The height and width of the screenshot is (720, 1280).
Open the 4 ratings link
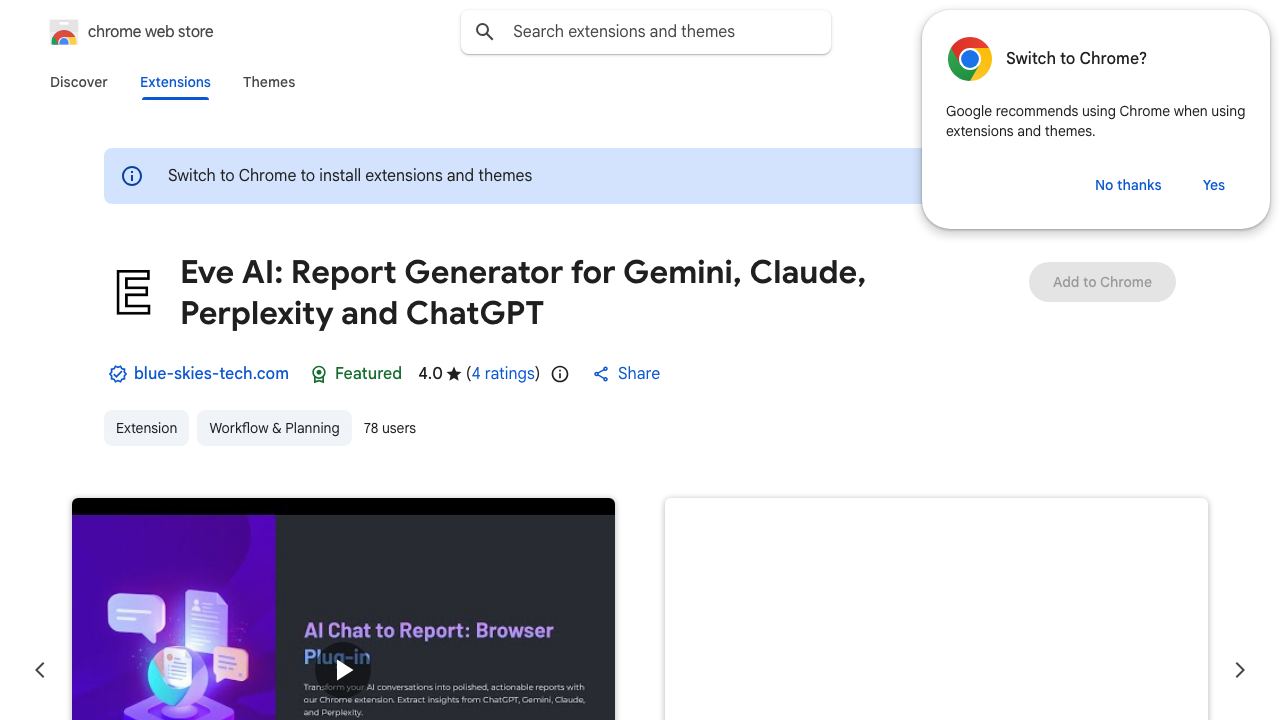coord(503,374)
